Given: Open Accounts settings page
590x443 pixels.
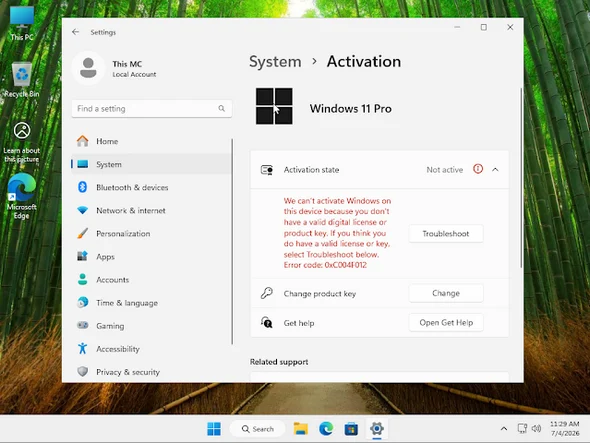Looking at the screenshot, I should [x=151, y=279].
